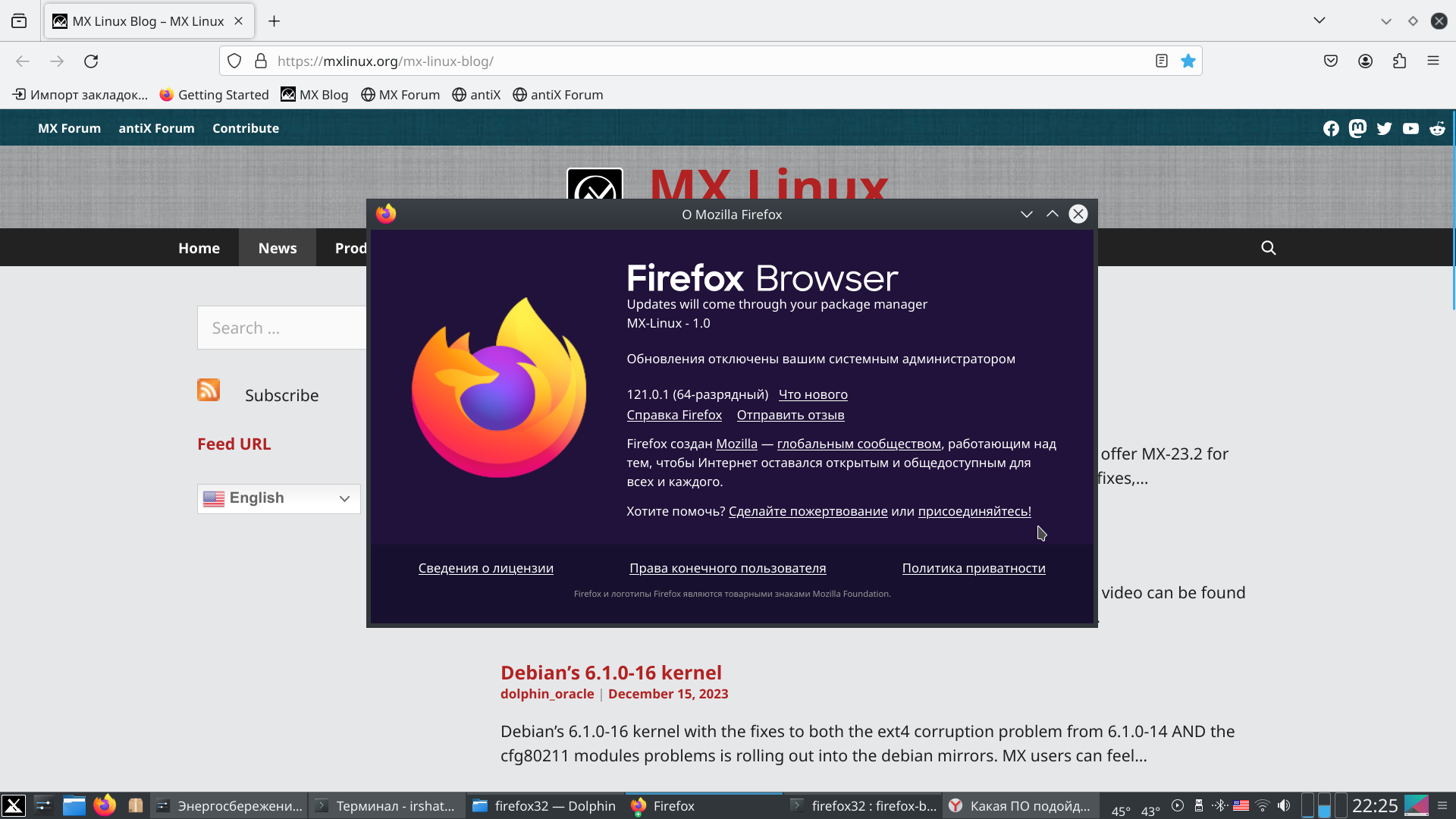Open Права конечного пользователя link

click(727, 568)
